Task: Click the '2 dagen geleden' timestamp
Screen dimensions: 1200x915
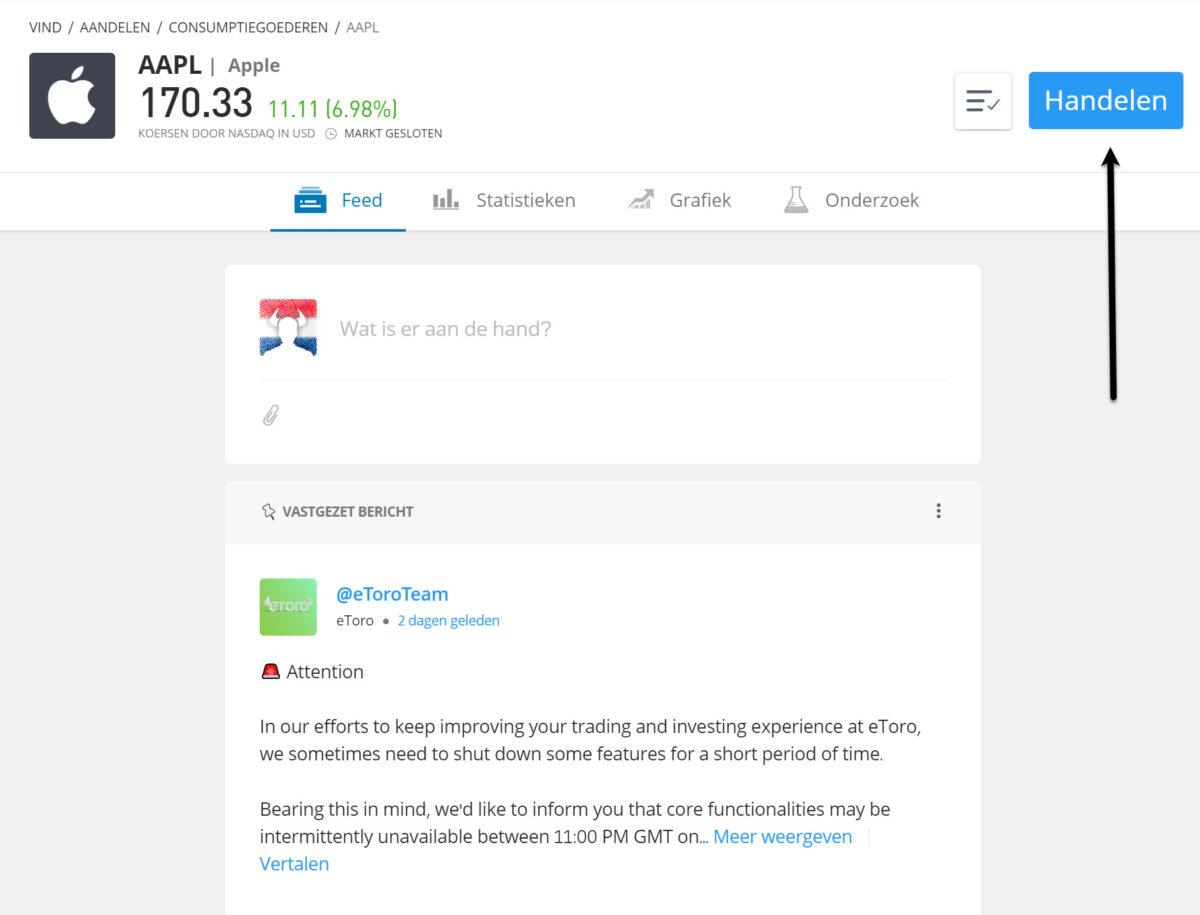Action: 448,621
